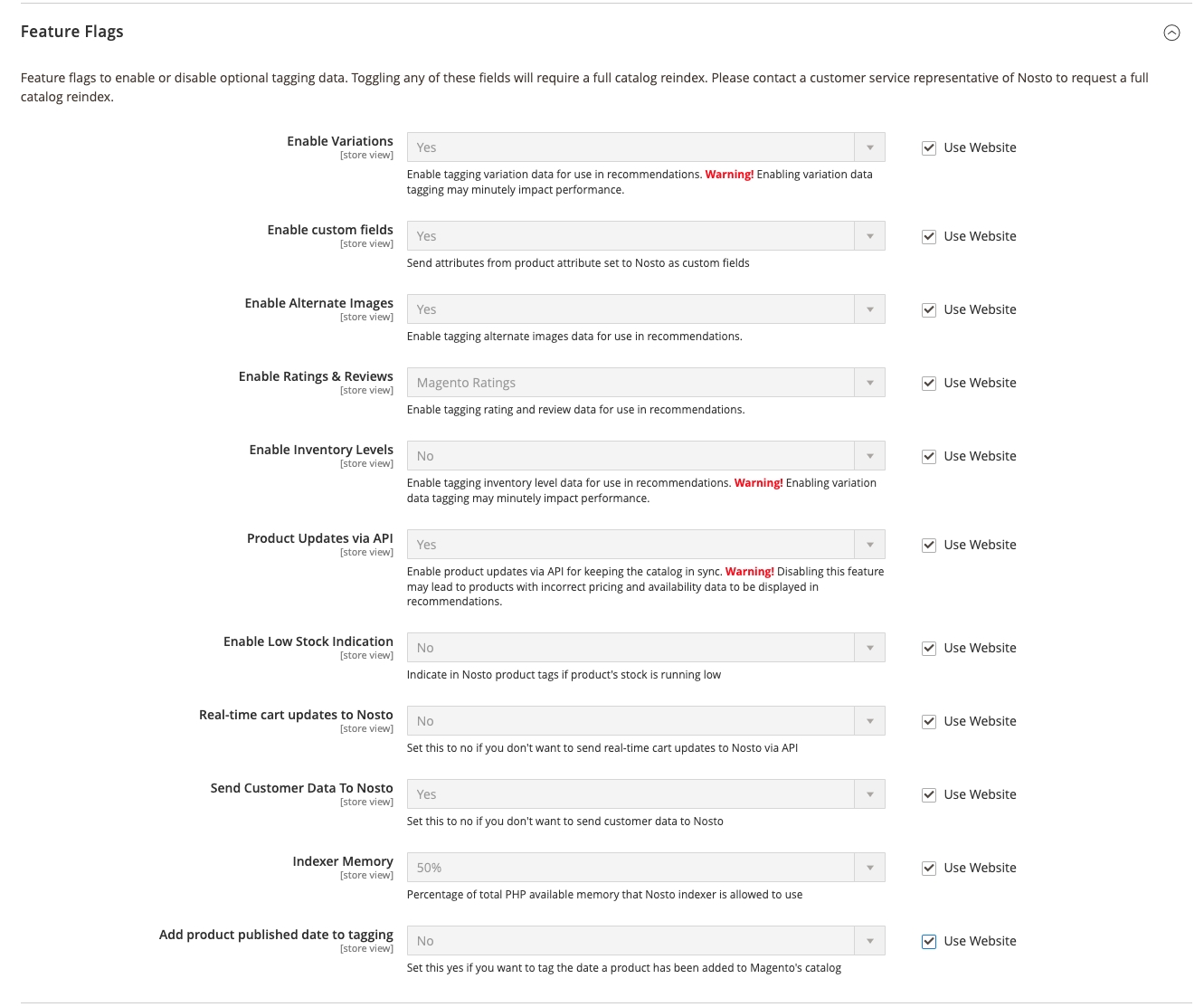Collapse the Feature Flags section

(x=1171, y=33)
